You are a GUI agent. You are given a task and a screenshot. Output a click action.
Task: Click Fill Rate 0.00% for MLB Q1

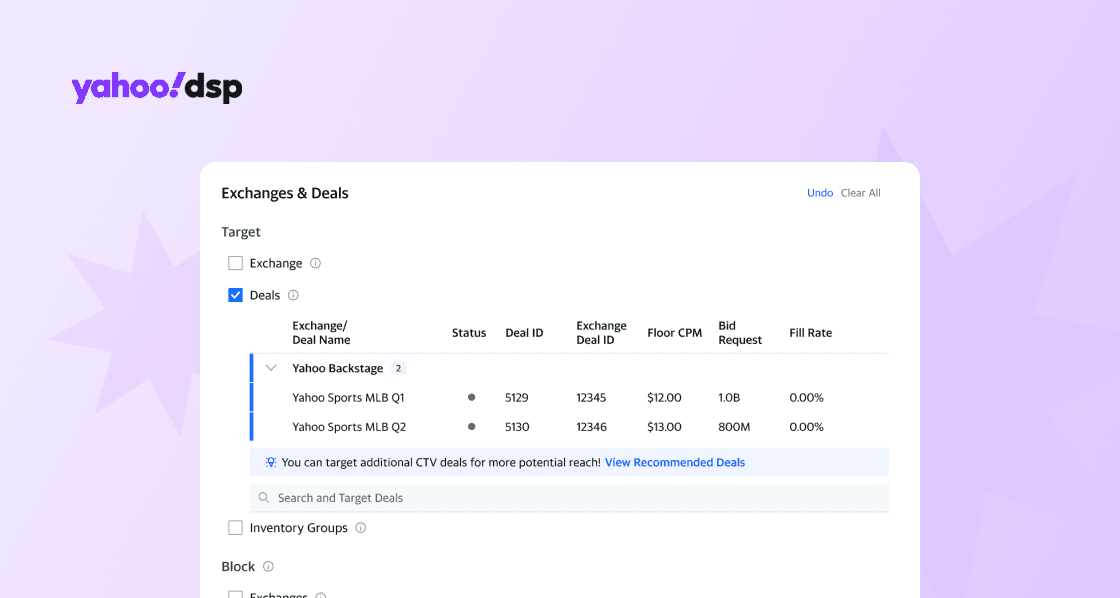click(x=806, y=398)
